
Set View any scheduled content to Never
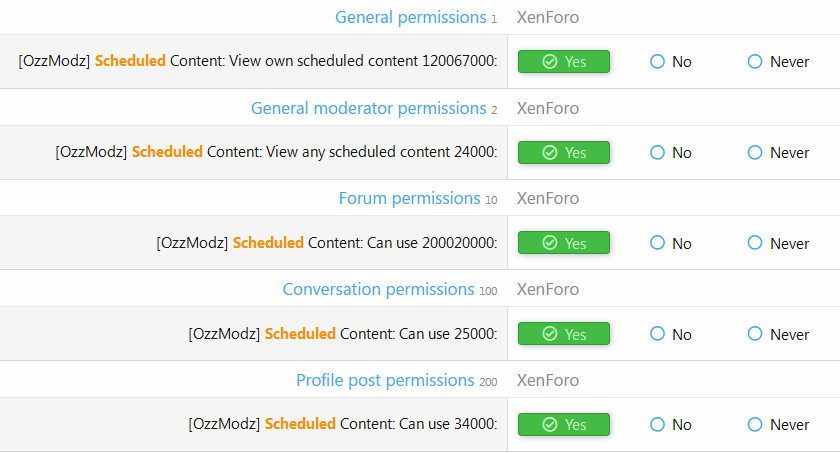756,153
